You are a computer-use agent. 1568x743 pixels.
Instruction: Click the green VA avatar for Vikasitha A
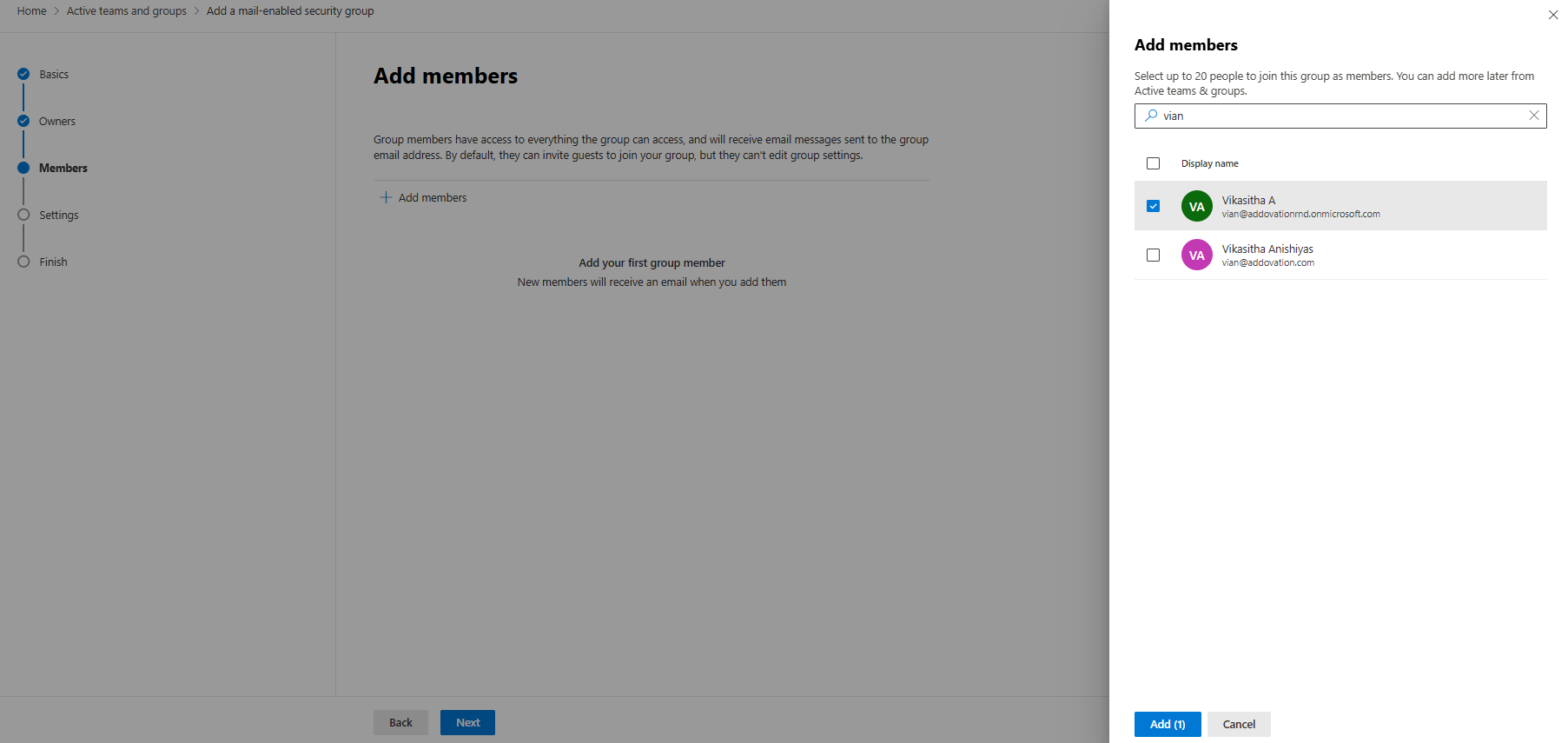[x=1196, y=206]
